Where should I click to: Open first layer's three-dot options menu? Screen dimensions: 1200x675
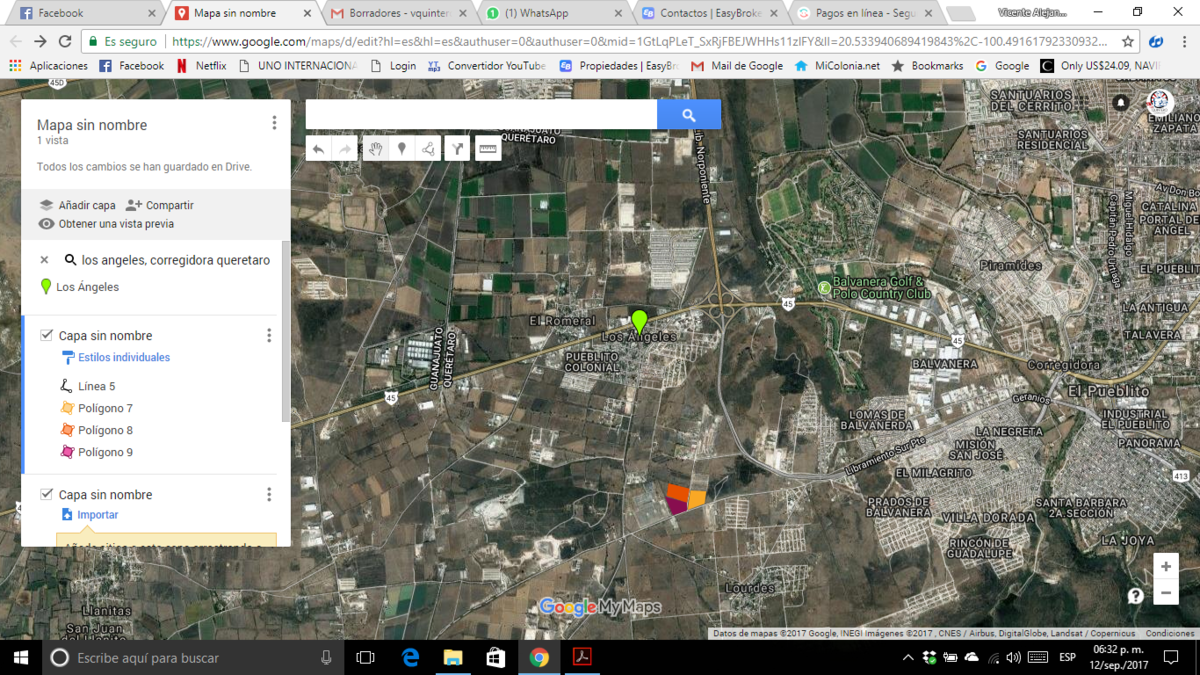coord(269,336)
